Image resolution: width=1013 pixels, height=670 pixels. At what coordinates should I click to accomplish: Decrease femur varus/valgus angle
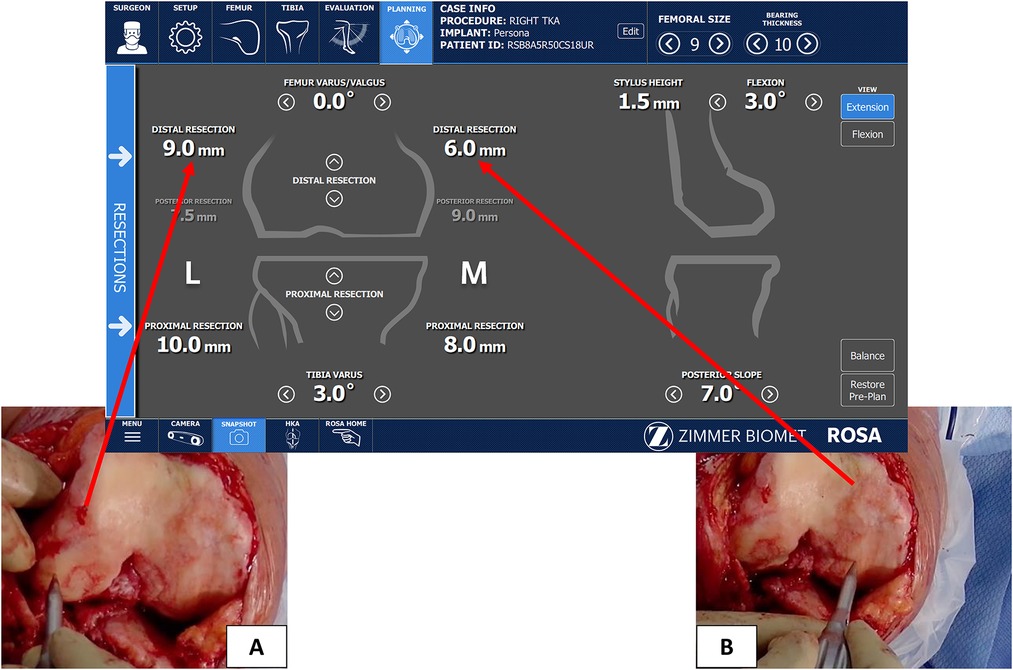pyautogui.click(x=286, y=102)
